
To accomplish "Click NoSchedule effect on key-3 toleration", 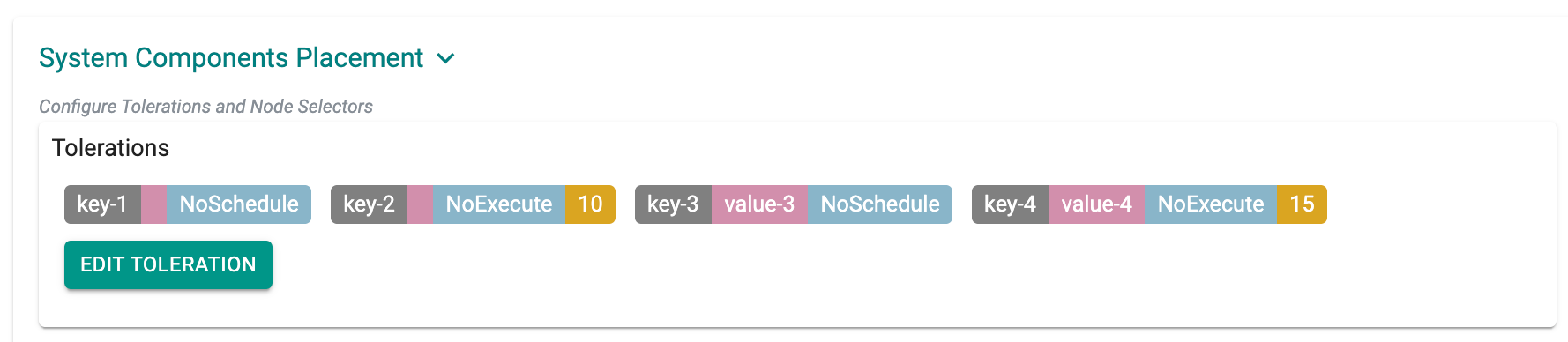I will [880, 204].
